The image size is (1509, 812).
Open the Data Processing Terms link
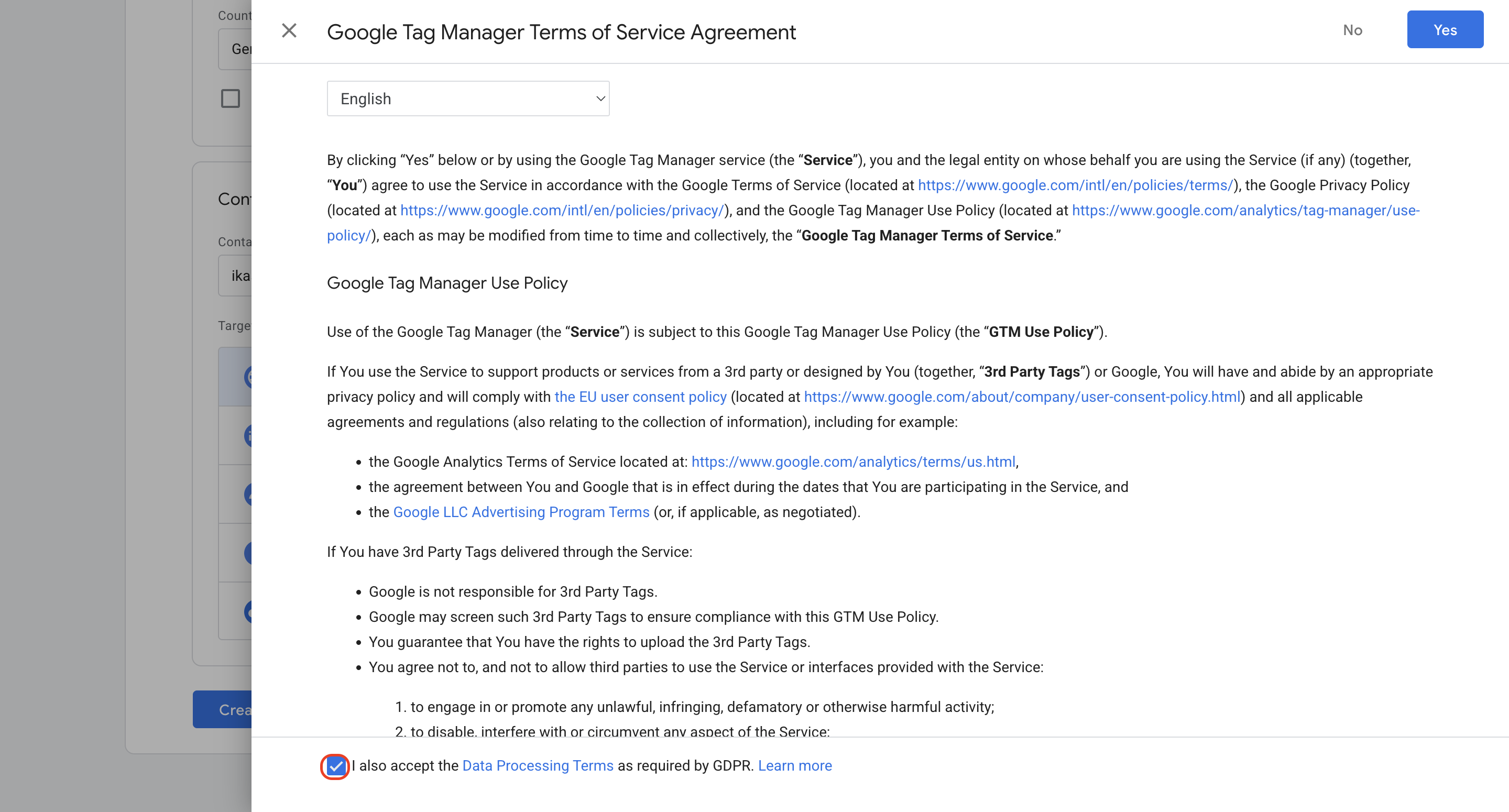537,766
